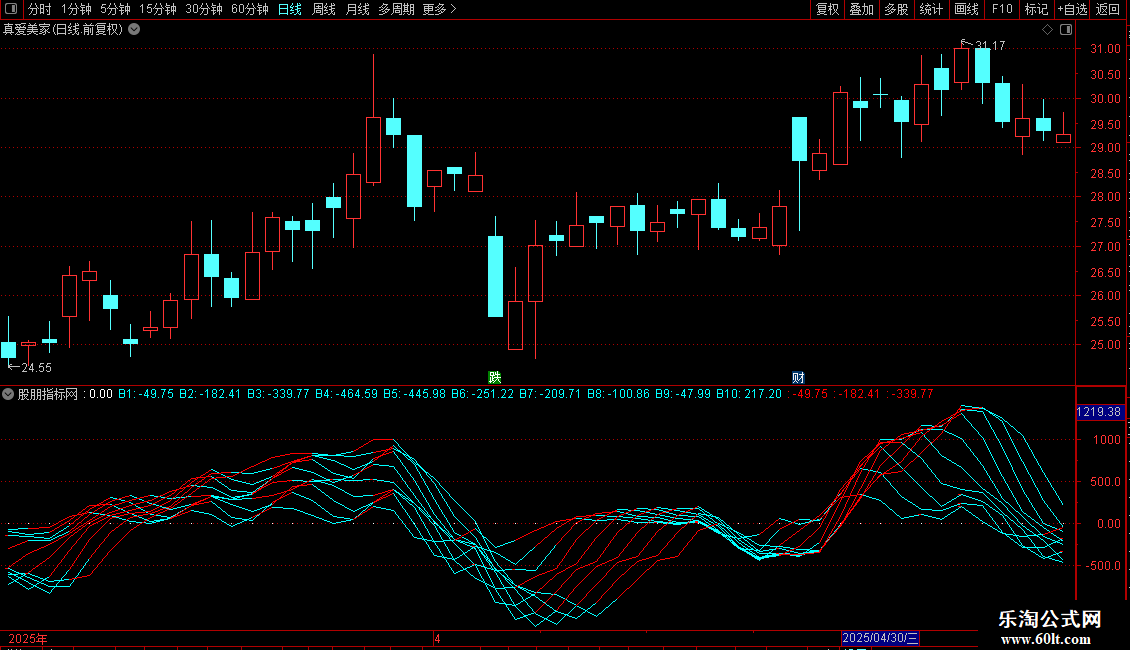
Task: Click the B10: 217.20 indicator value
Action: tap(748, 394)
